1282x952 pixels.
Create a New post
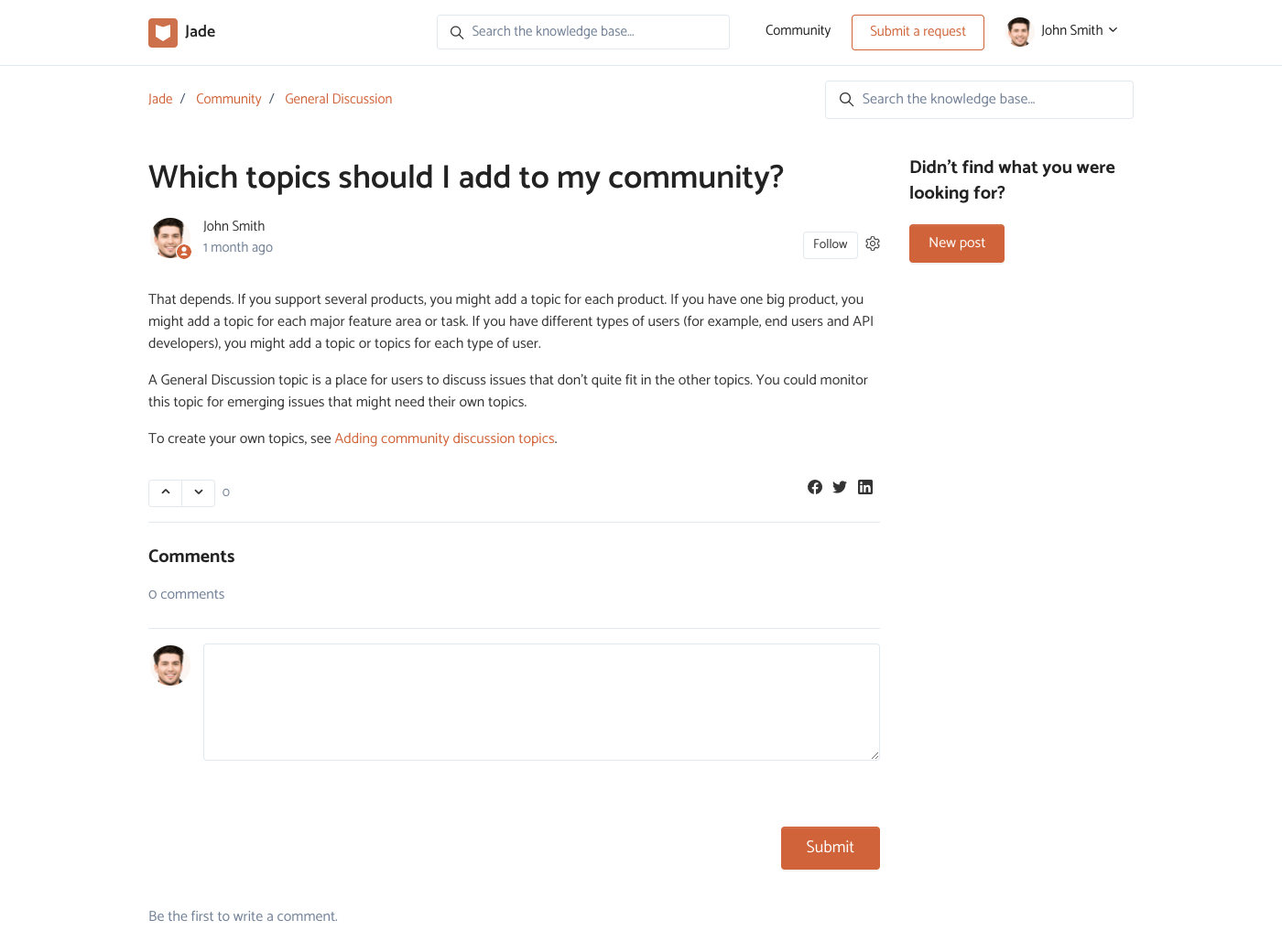pos(956,243)
